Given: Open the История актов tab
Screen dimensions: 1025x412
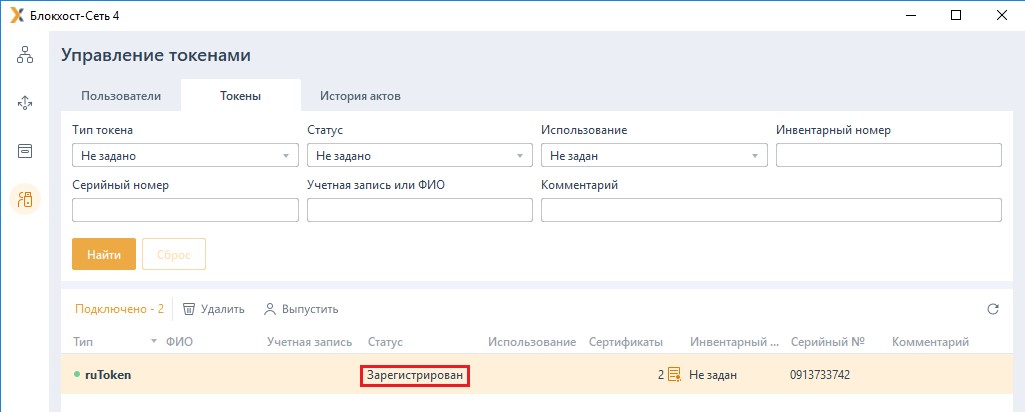Looking at the screenshot, I should click(x=360, y=96).
